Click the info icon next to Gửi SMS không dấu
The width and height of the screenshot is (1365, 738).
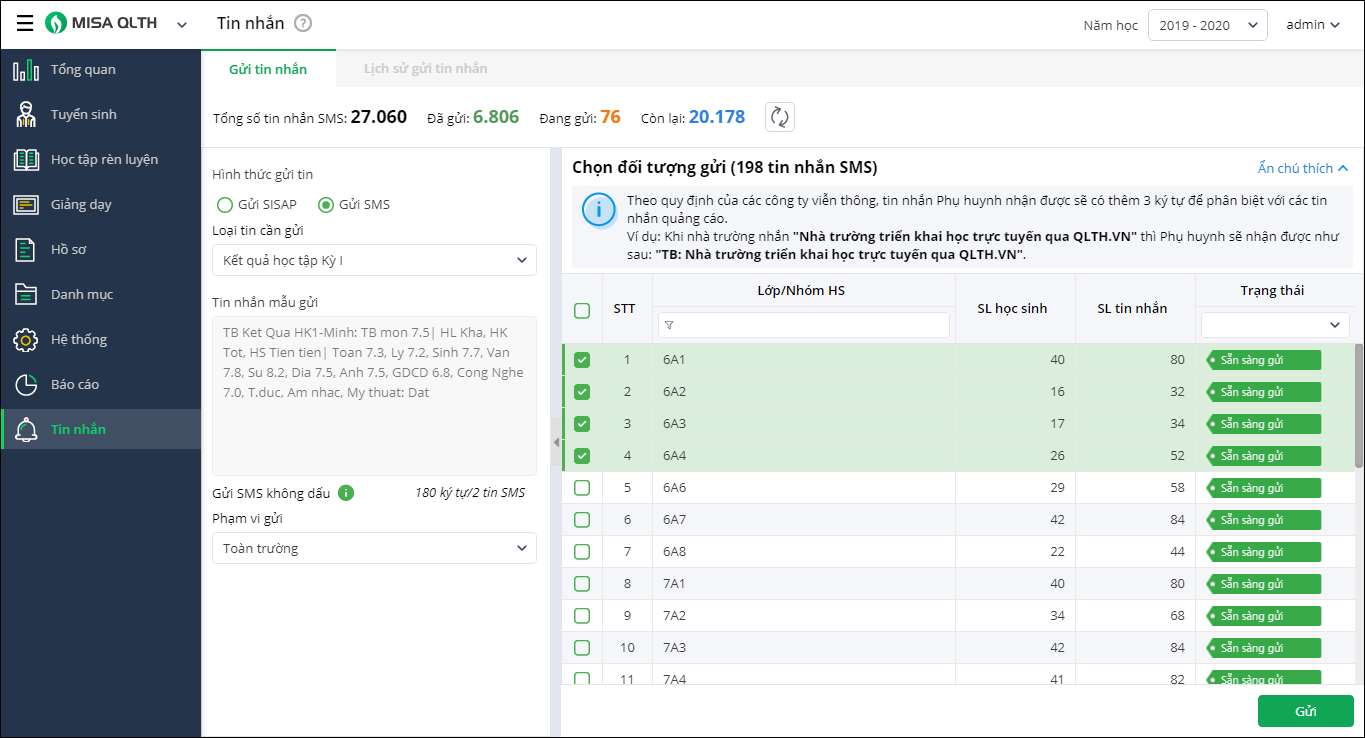coord(346,493)
